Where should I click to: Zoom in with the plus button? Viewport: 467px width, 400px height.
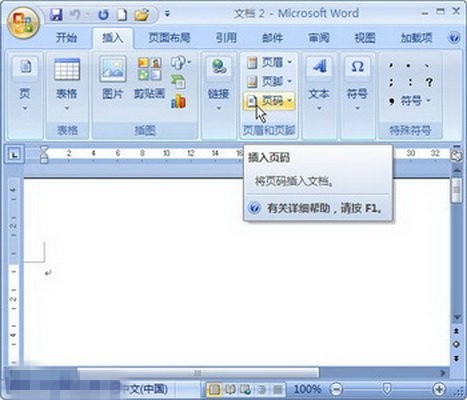(439, 389)
